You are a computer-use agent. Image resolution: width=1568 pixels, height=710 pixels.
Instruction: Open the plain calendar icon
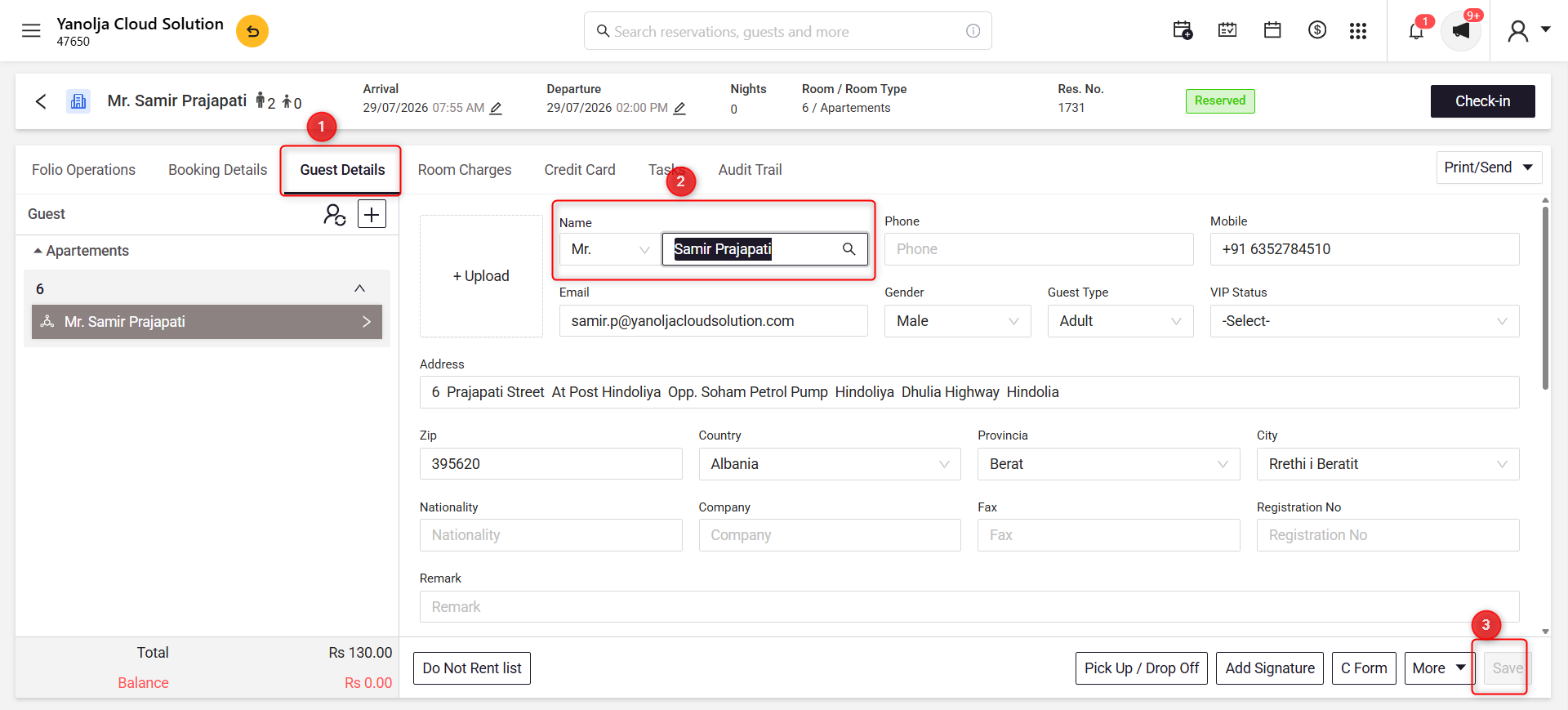pyautogui.click(x=1272, y=31)
